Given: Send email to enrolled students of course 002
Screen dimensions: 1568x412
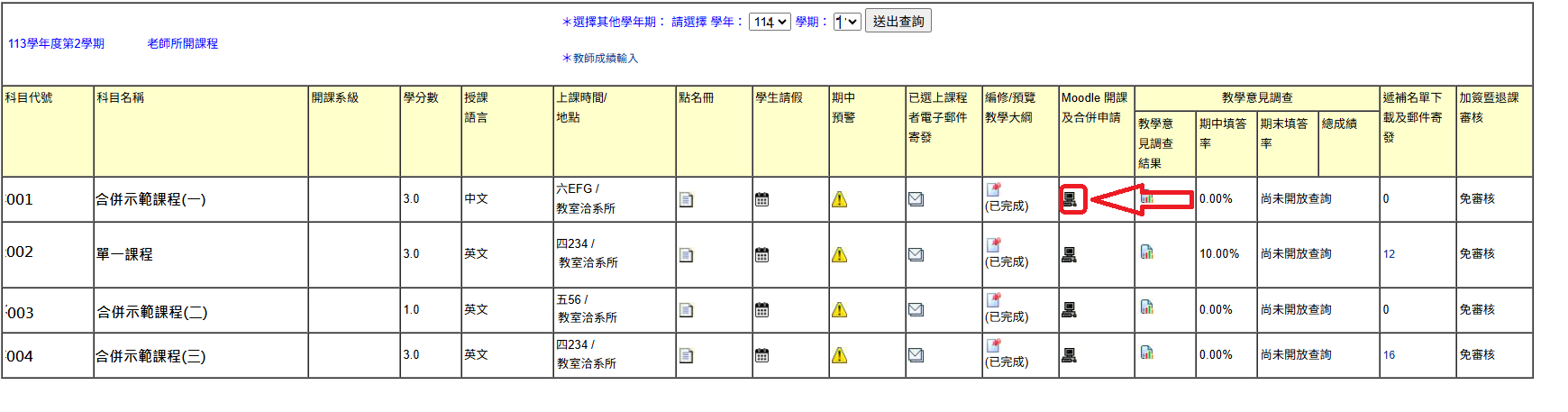Looking at the screenshot, I should coord(916,254).
